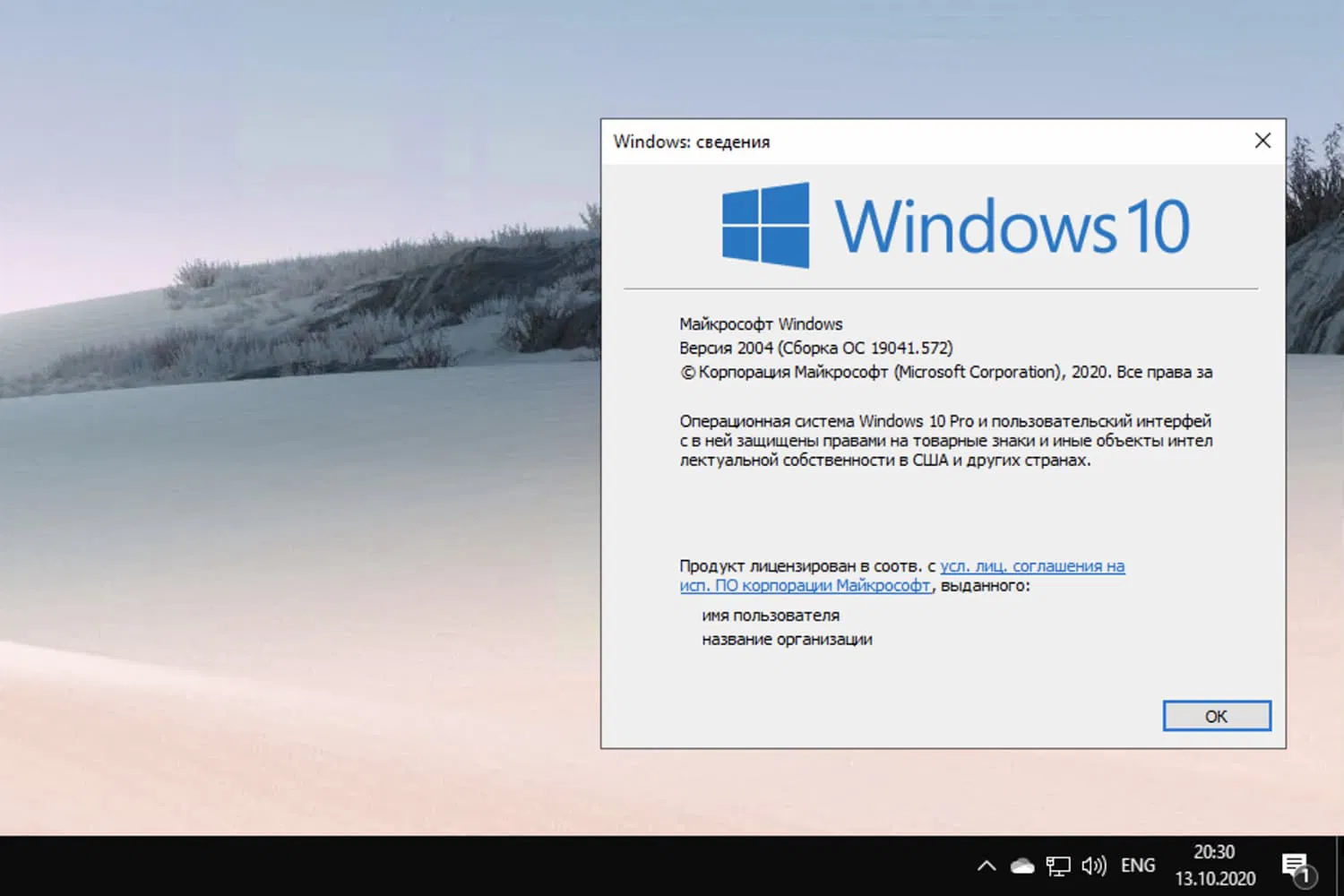Click the speaker volume icon in the tray

tap(1093, 865)
